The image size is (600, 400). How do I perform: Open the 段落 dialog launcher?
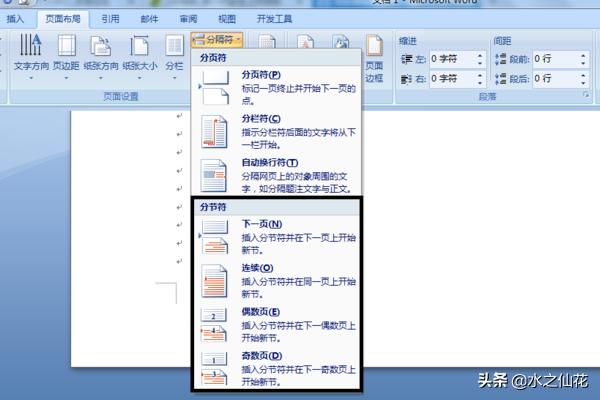586,95
